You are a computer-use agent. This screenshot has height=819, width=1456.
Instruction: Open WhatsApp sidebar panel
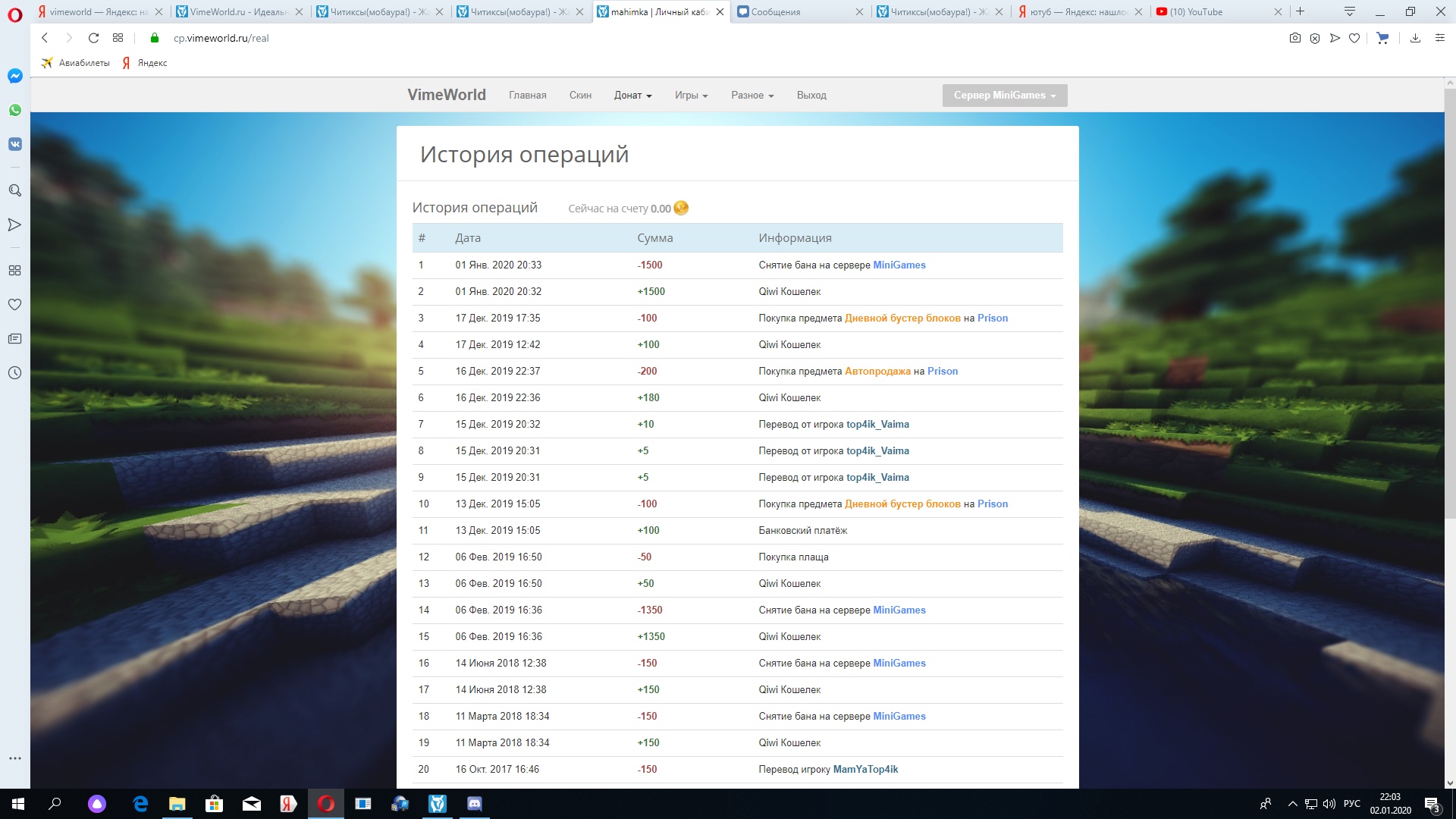pos(14,110)
